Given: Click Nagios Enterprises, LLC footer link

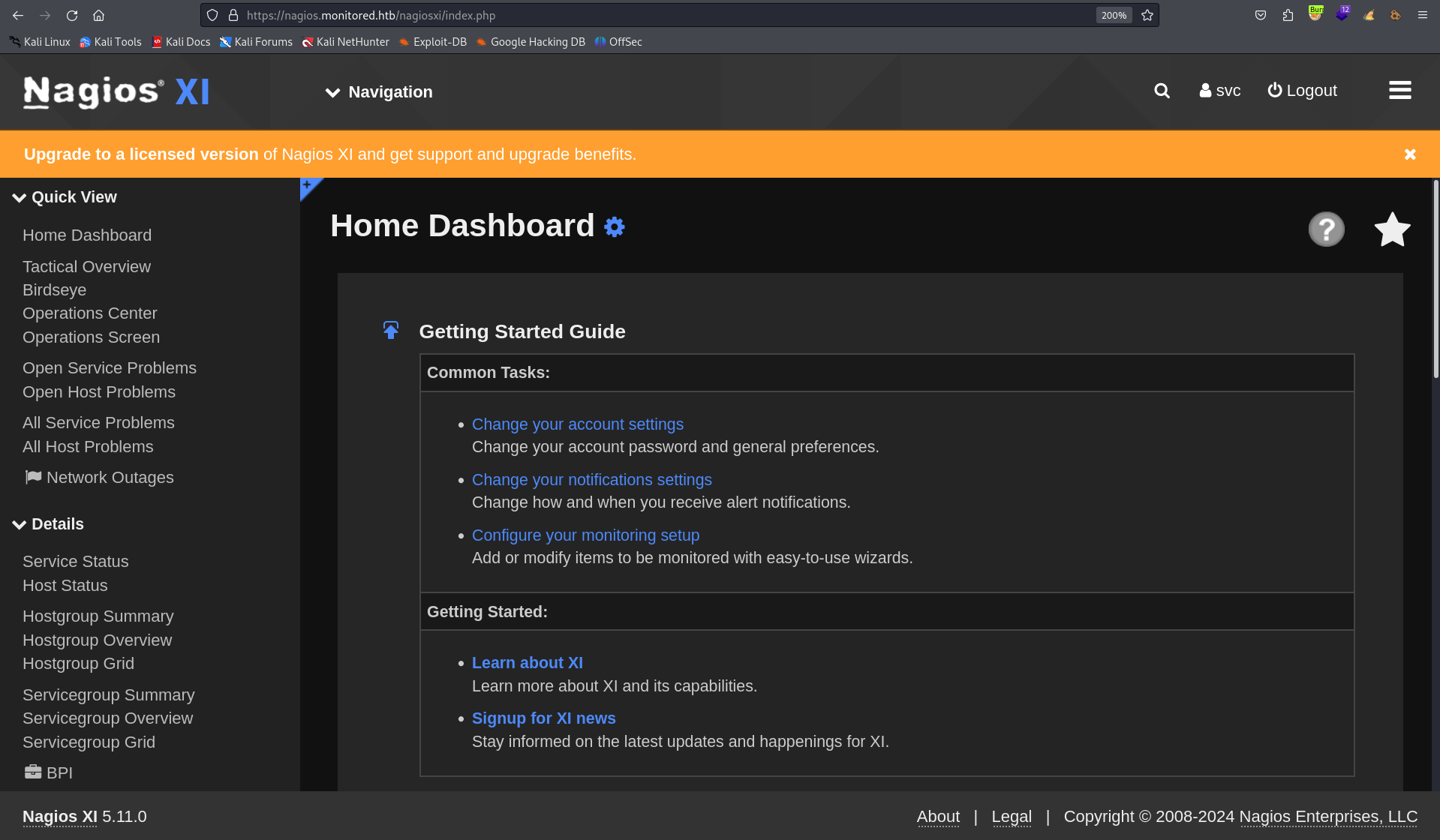Looking at the screenshot, I should tap(1328, 817).
